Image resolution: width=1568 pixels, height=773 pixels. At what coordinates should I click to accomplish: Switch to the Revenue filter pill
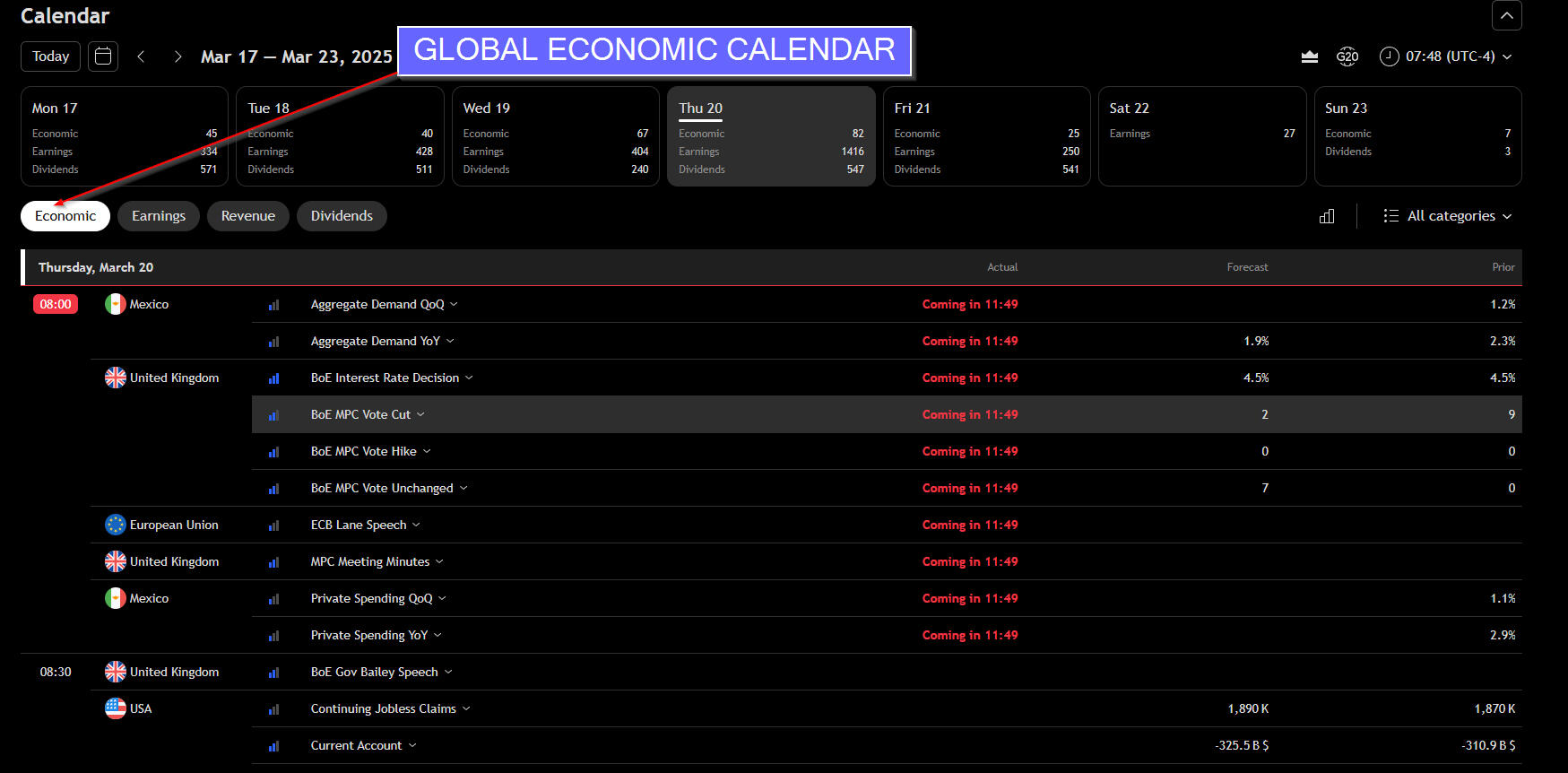(x=248, y=216)
